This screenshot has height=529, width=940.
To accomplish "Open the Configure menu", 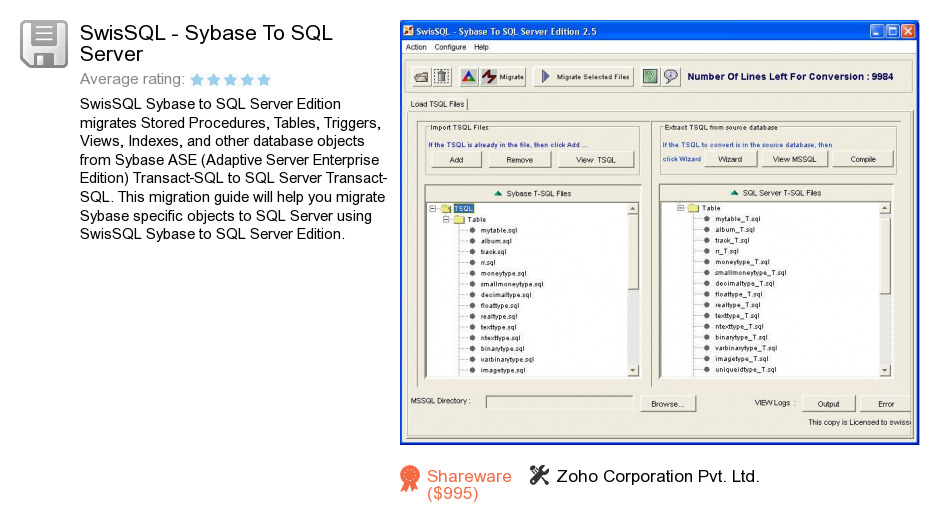I will [450, 47].
